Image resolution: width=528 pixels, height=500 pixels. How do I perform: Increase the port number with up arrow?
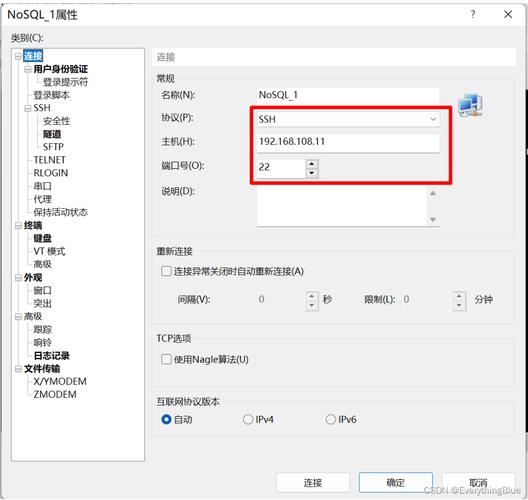click(x=312, y=164)
